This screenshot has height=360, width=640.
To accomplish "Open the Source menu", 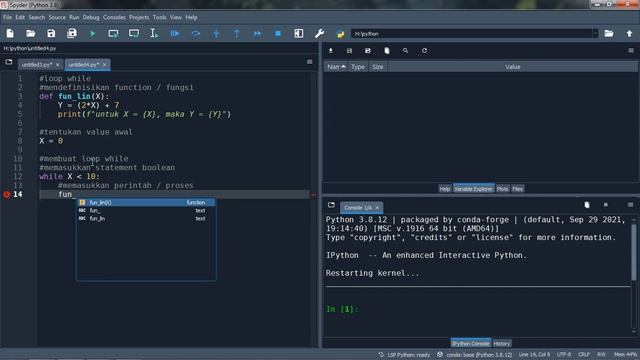I will 57,18.
